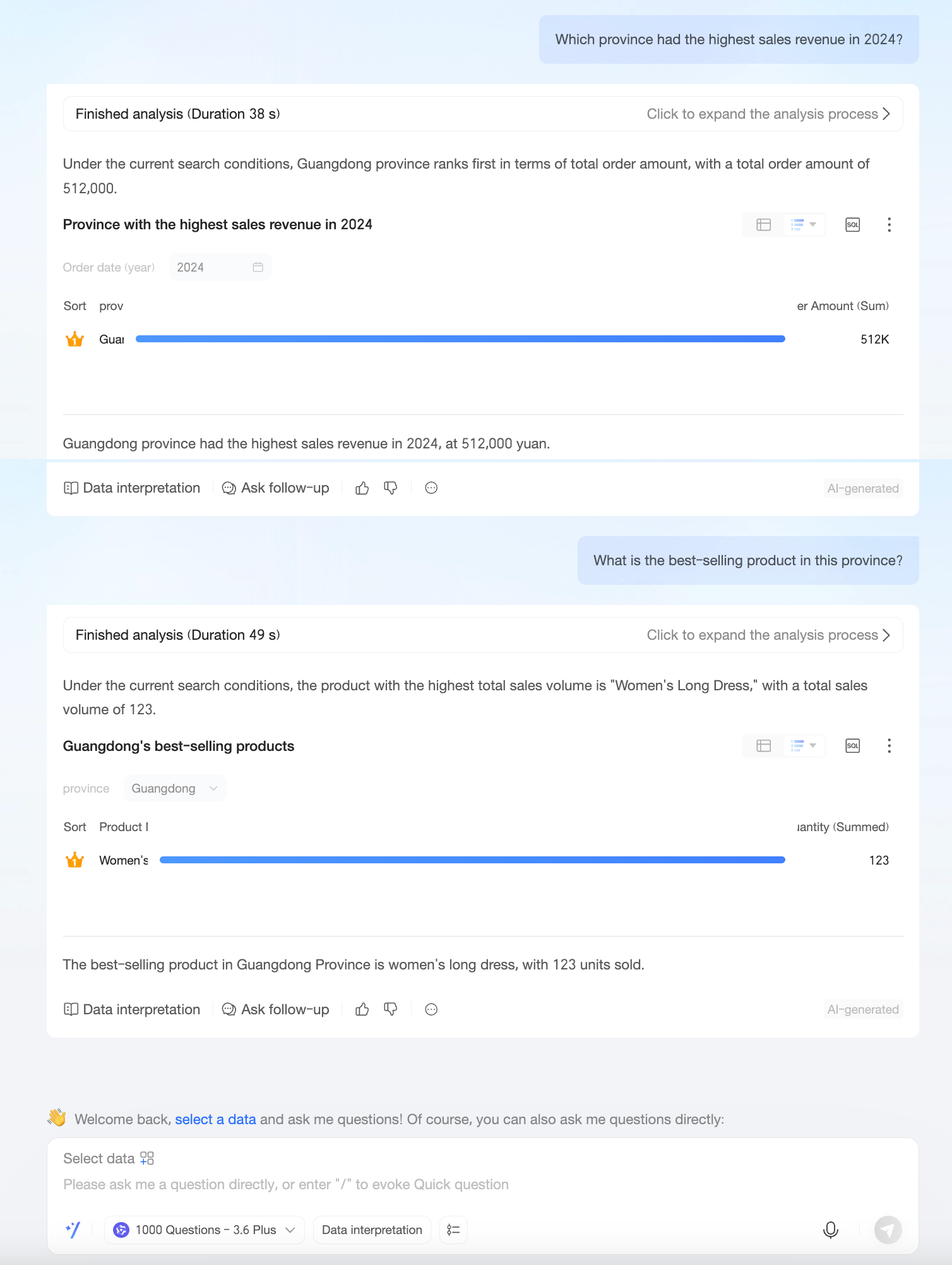Switch first chart to table view
Screen dimensions: 952x1265
pos(763,225)
